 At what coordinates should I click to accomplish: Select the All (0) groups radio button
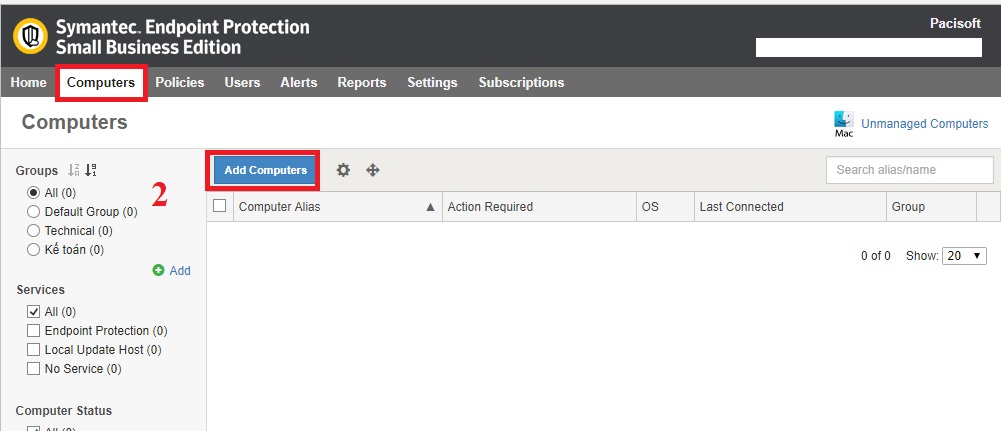point(33,192)
